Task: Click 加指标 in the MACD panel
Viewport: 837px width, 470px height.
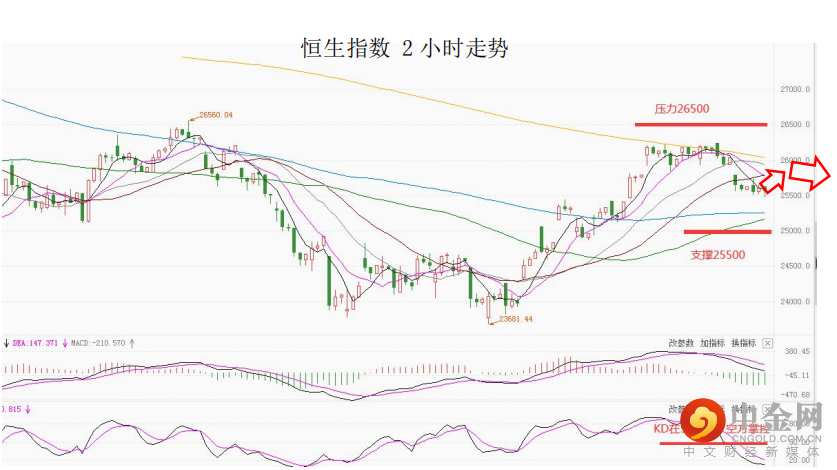Action: tap(712, 343)
